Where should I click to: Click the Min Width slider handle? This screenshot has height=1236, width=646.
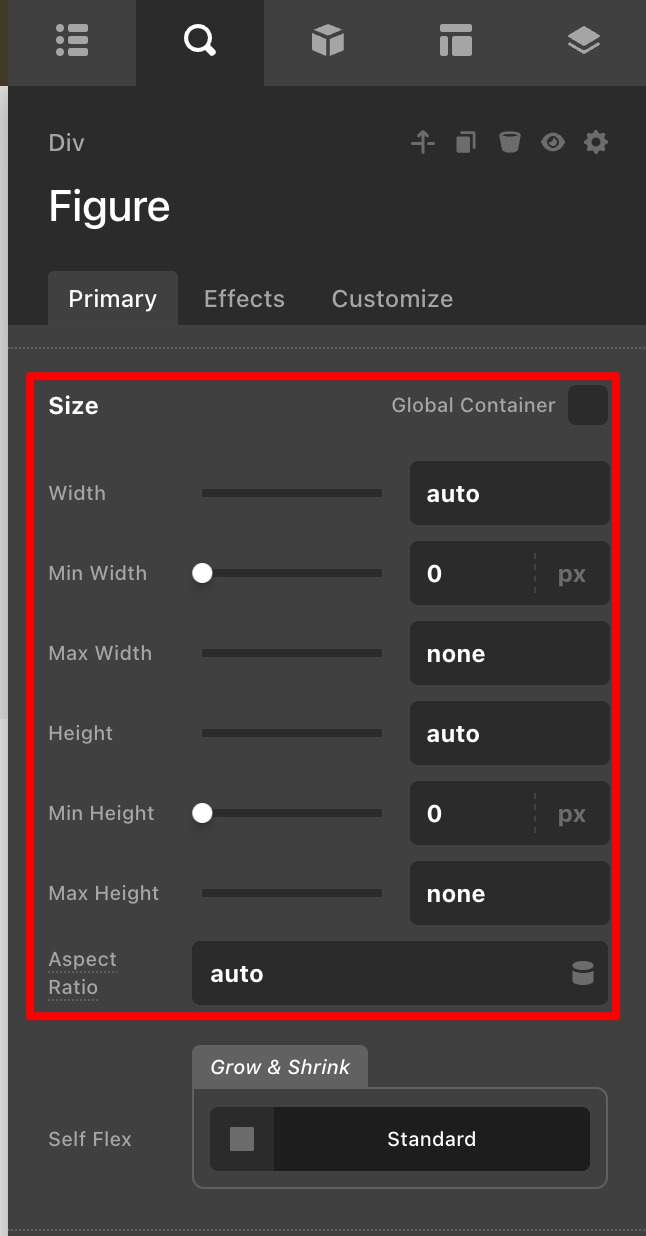pyautogui.click(x=202, y=573)
